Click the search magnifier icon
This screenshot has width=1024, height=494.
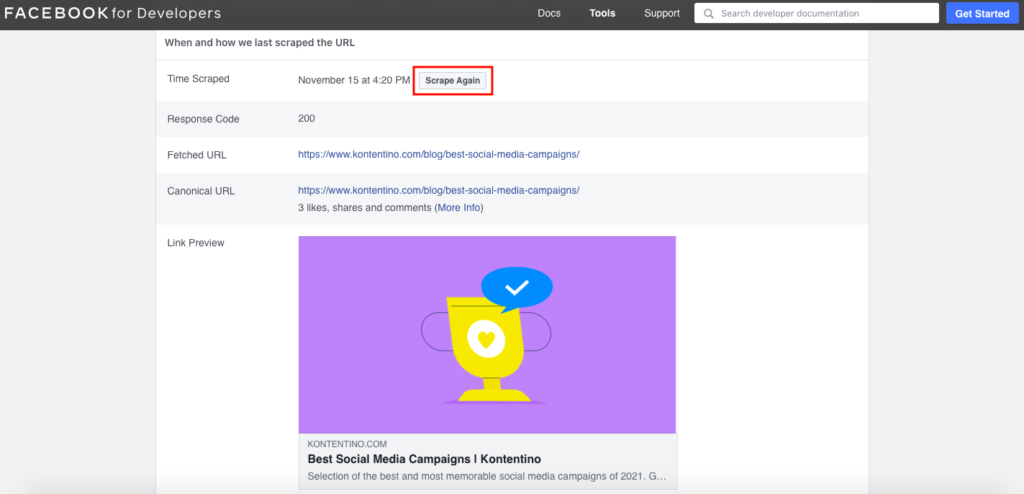click(708, 13)
